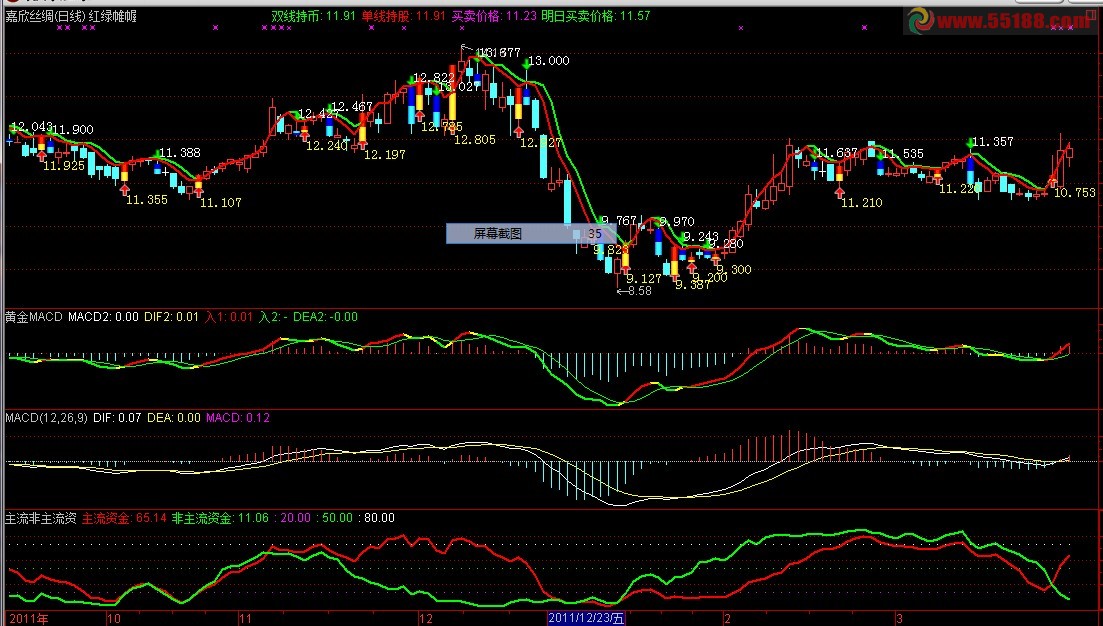Click the last price label 10.753
Viewport: 1103px width, 626px height.
[x=1074, y=193]
